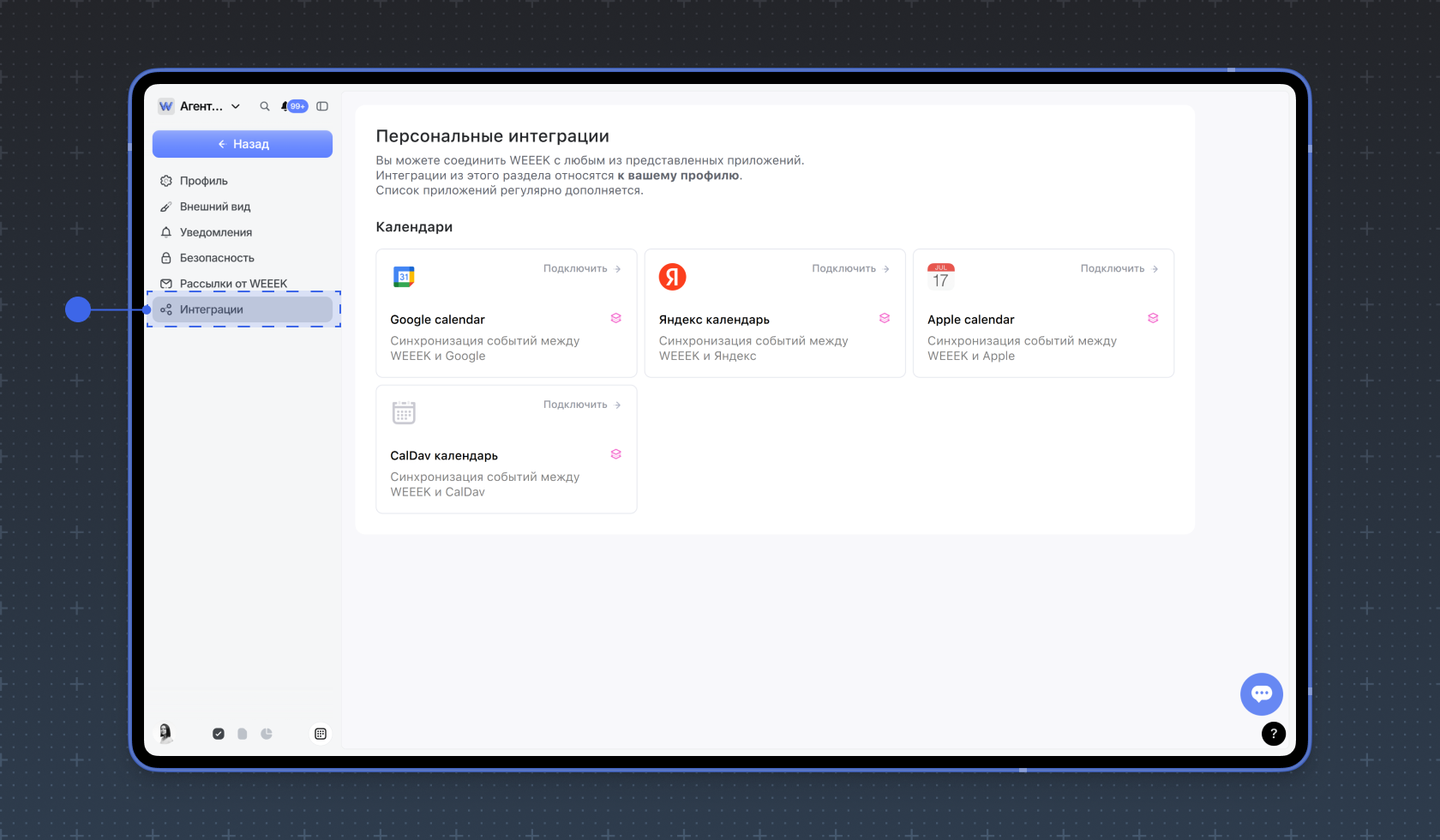Switch to tasks service checkmark icon
Screen dimensions: 1440x840
pyautogui.click(x=219, y=734)
